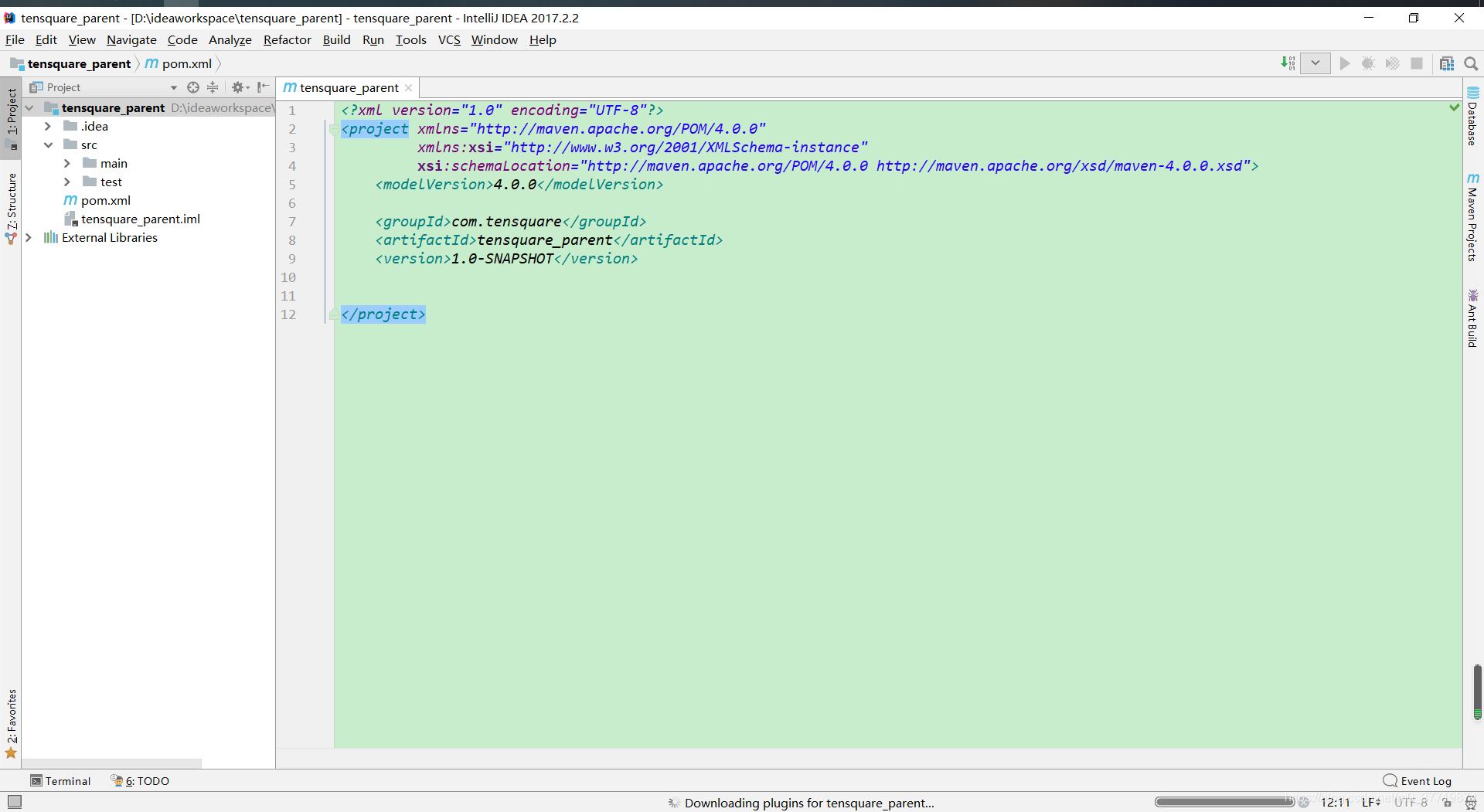This screenshot has width=1484, height=812.
Task: Open the VCS menu
Action: pyautogui.click(x=449, y=40)
